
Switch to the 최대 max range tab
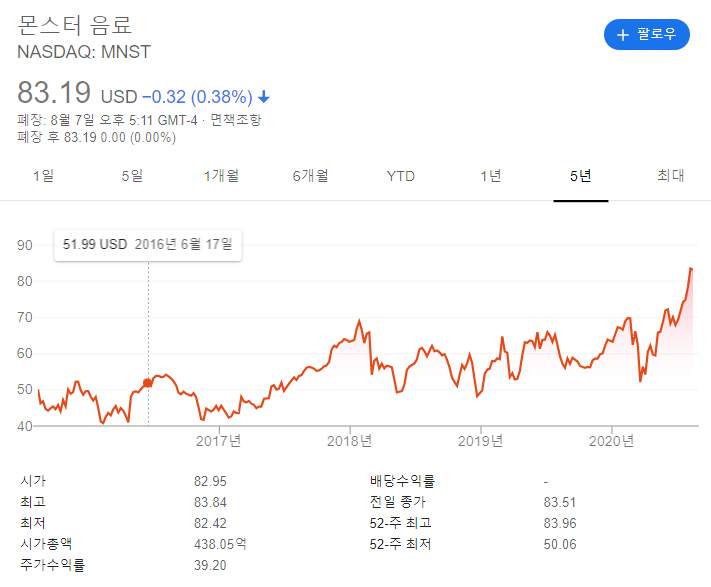pos(671,176)
